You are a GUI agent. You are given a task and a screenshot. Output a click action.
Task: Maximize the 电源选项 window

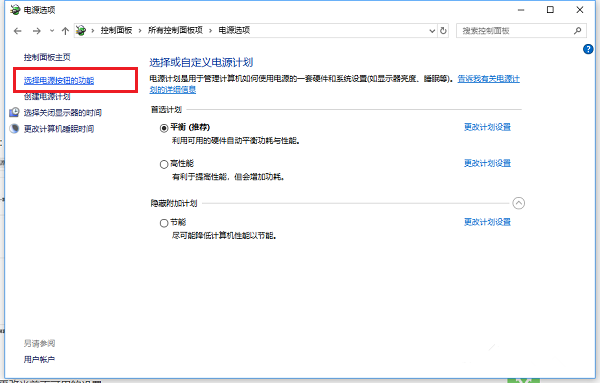click(550, 10)
